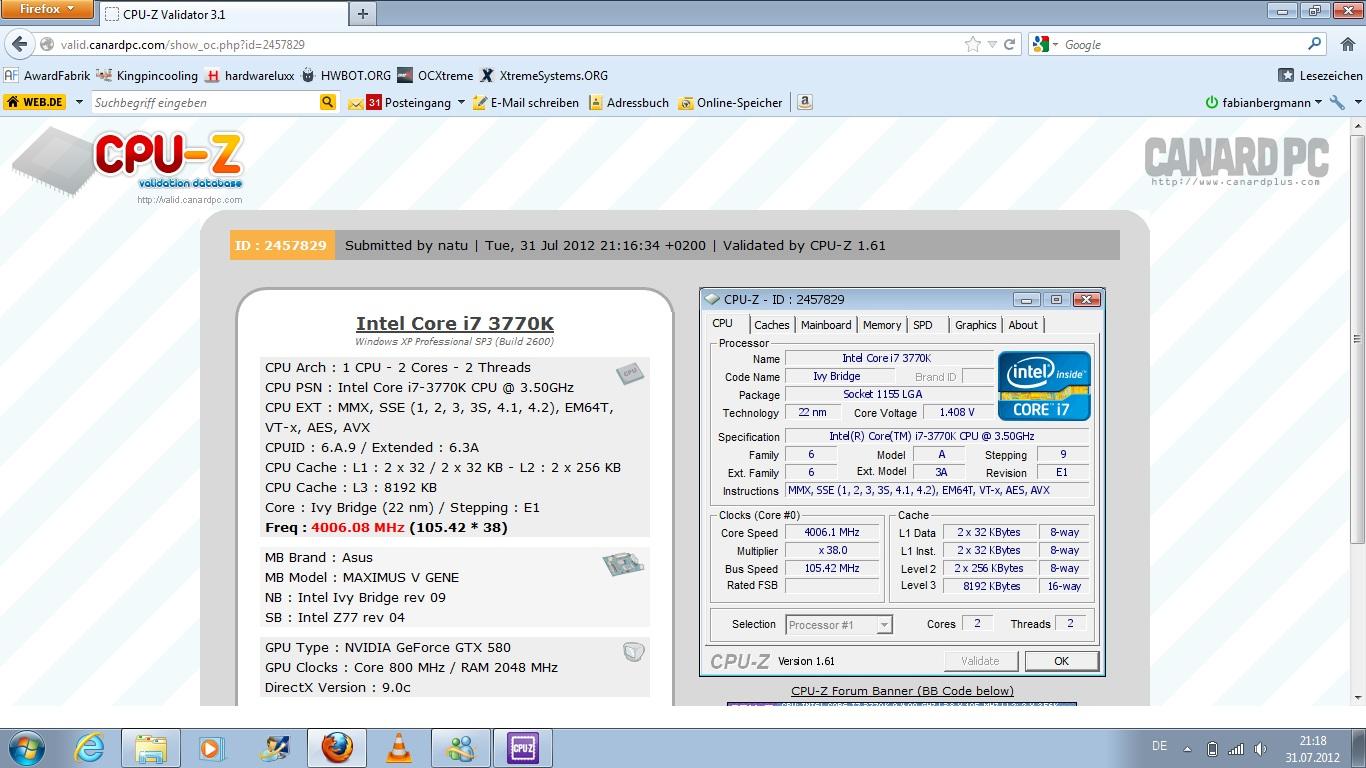Go to the Firefox home page icon
Screen dimensions: 1366x768
pyautogui.click(x=1347, y=44)
